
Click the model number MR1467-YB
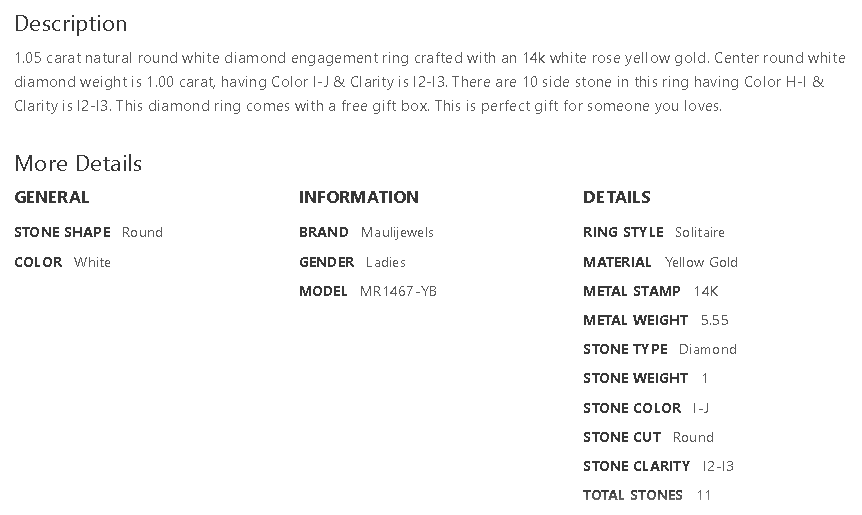click(x=398, y=291)
